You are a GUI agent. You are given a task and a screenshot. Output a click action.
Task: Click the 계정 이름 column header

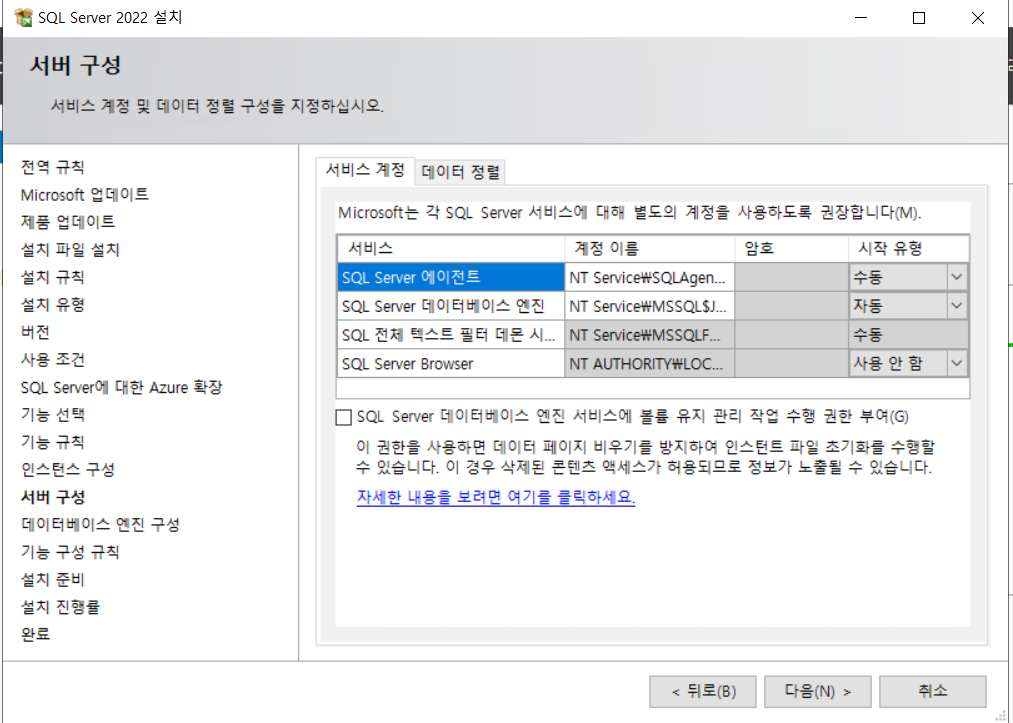649,249
